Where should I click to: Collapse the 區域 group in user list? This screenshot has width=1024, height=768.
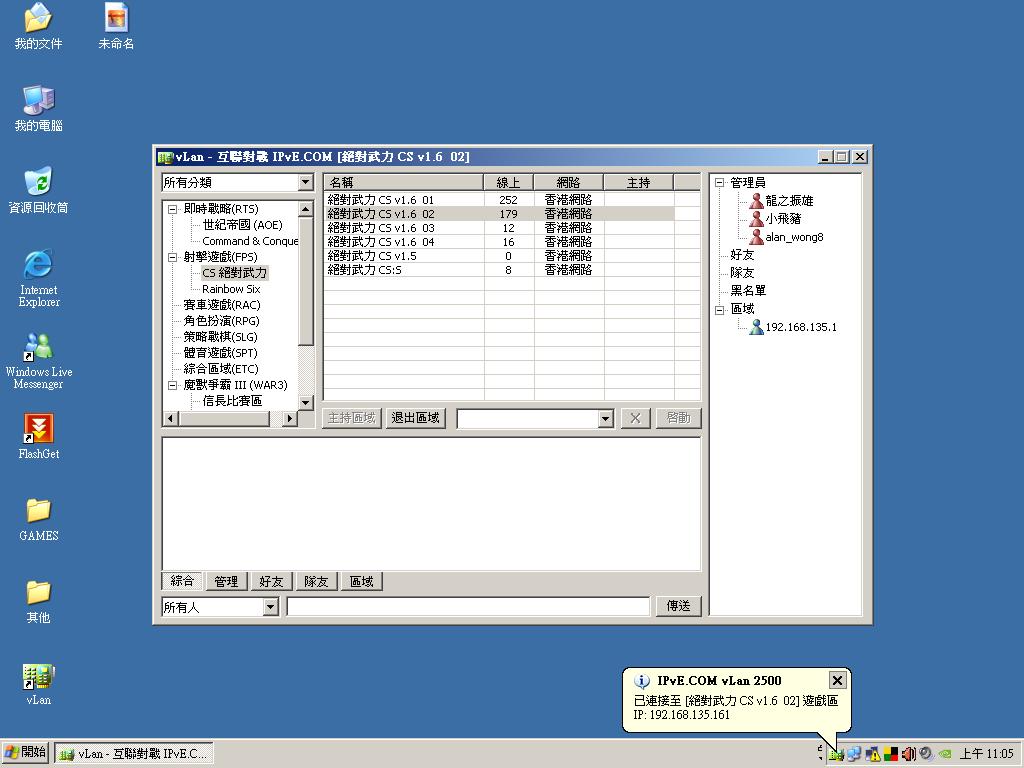[x=720, y=310]
